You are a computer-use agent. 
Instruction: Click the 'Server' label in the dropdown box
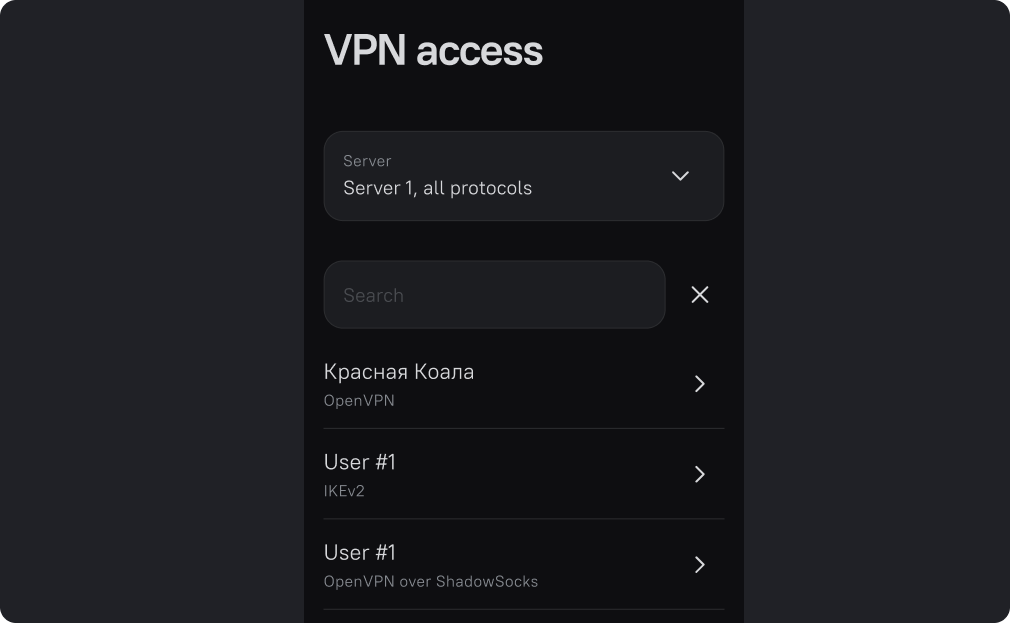pyautogui.click(x=367, y=161)
